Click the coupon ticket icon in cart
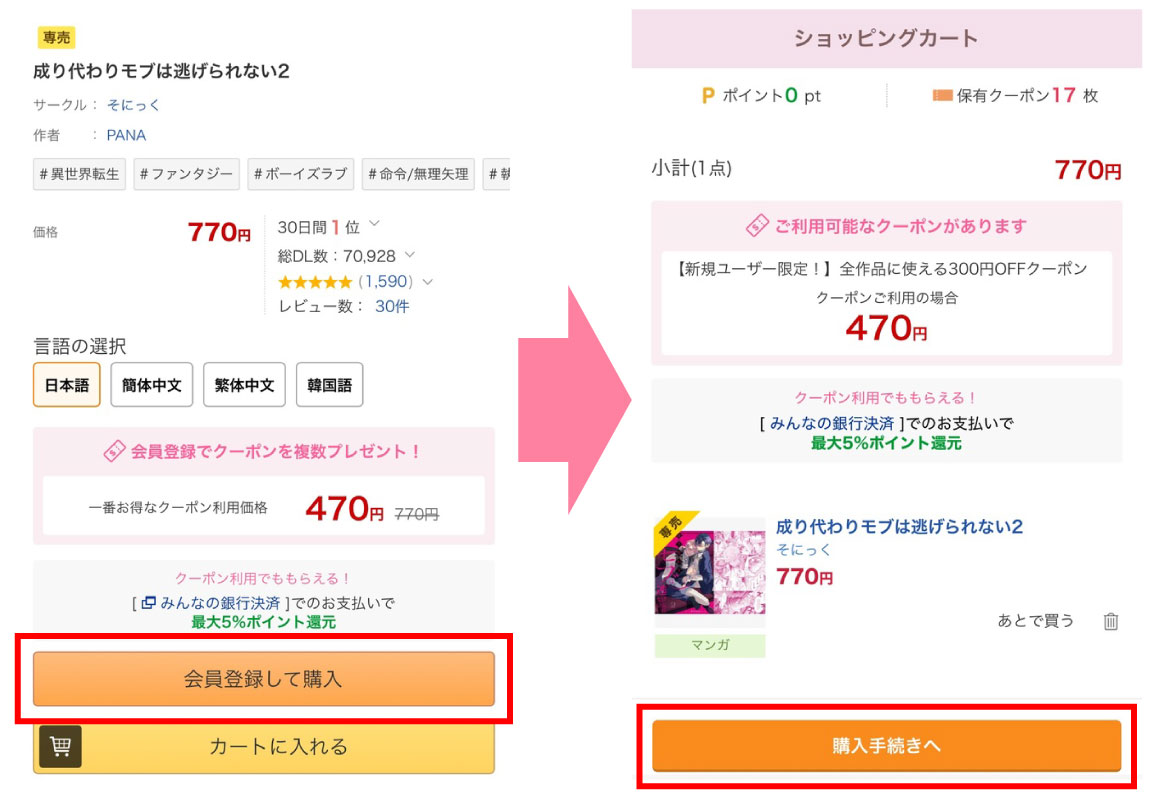The image size is (1150, 800). (x=757, y=226)
